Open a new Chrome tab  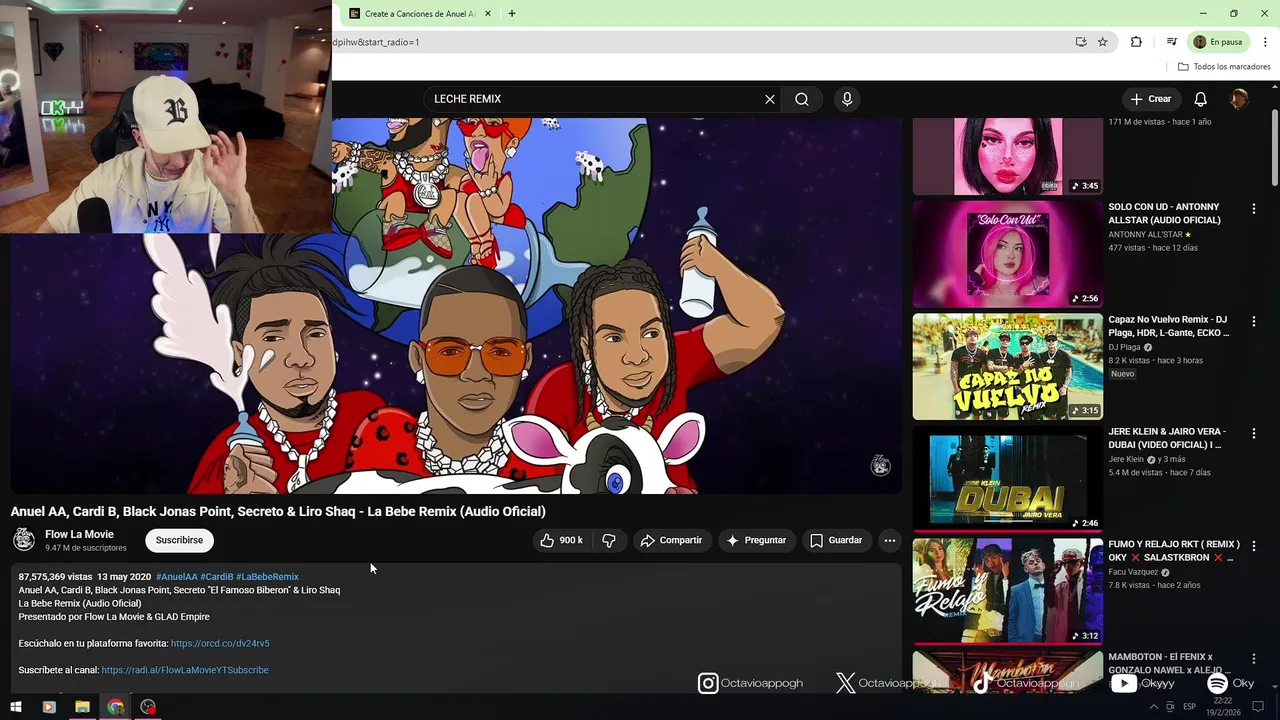coord(512,14)
